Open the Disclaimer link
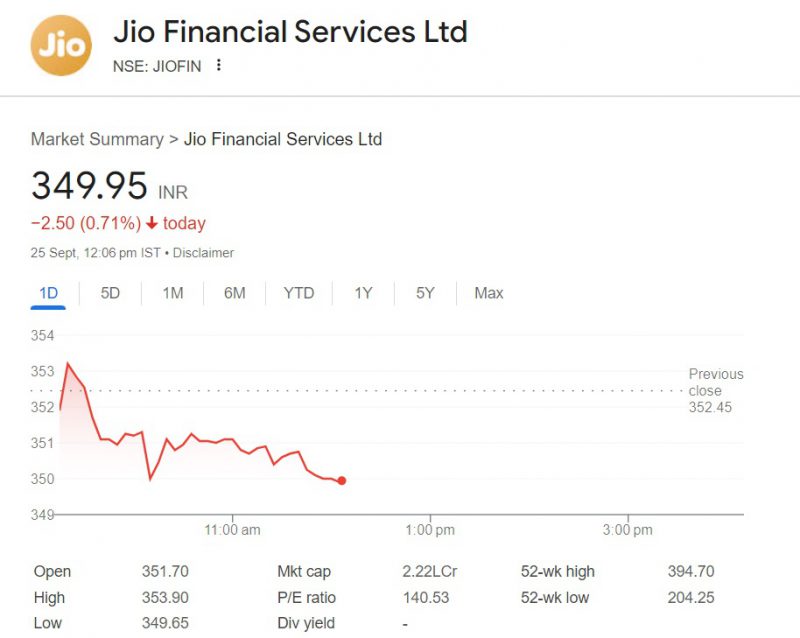The image size is (800, 638). [204, 253]
